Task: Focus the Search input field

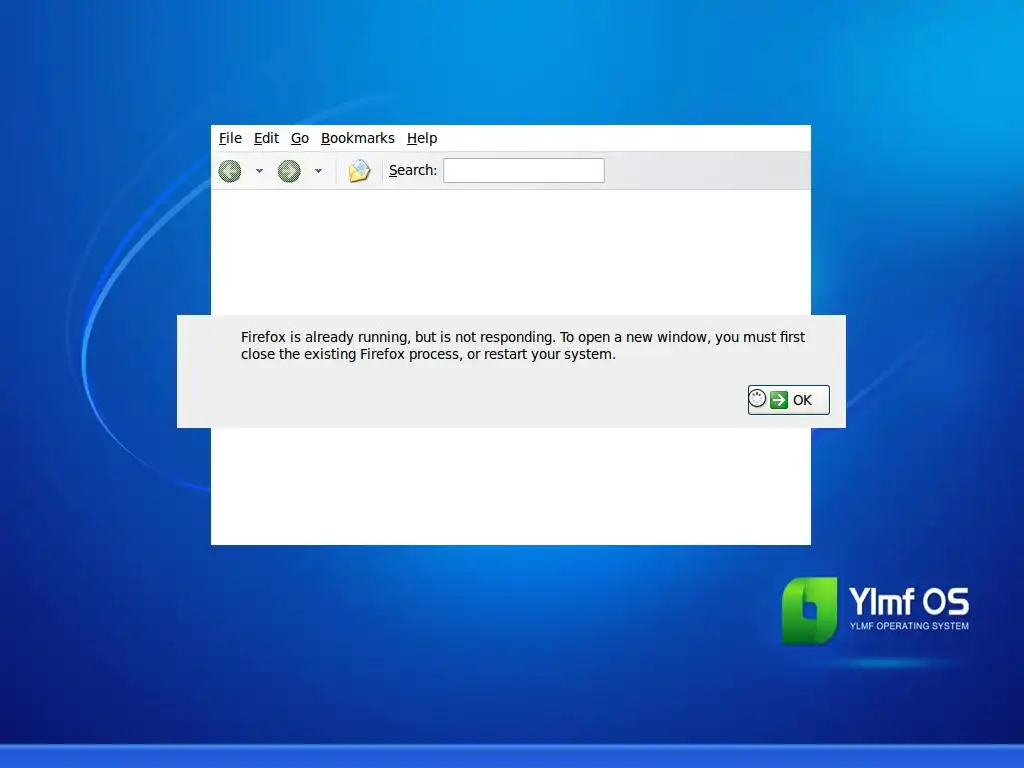Action: tap(524, 170)
